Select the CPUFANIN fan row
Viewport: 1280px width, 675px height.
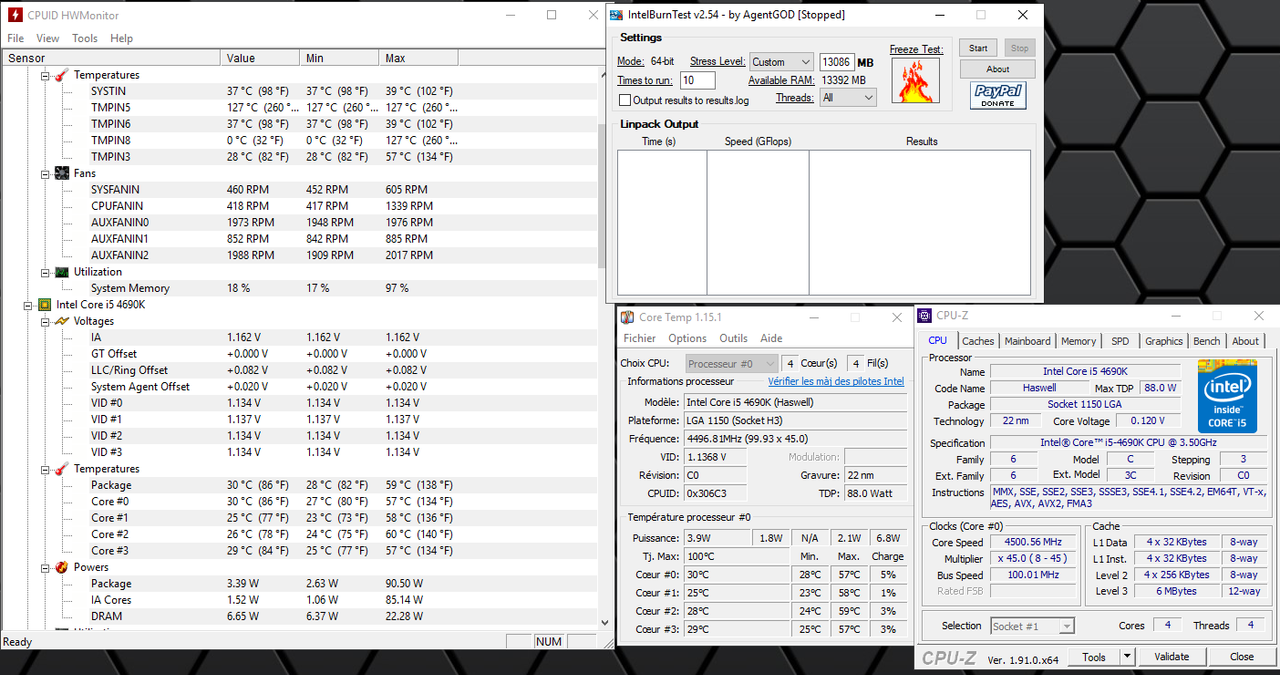298,206
